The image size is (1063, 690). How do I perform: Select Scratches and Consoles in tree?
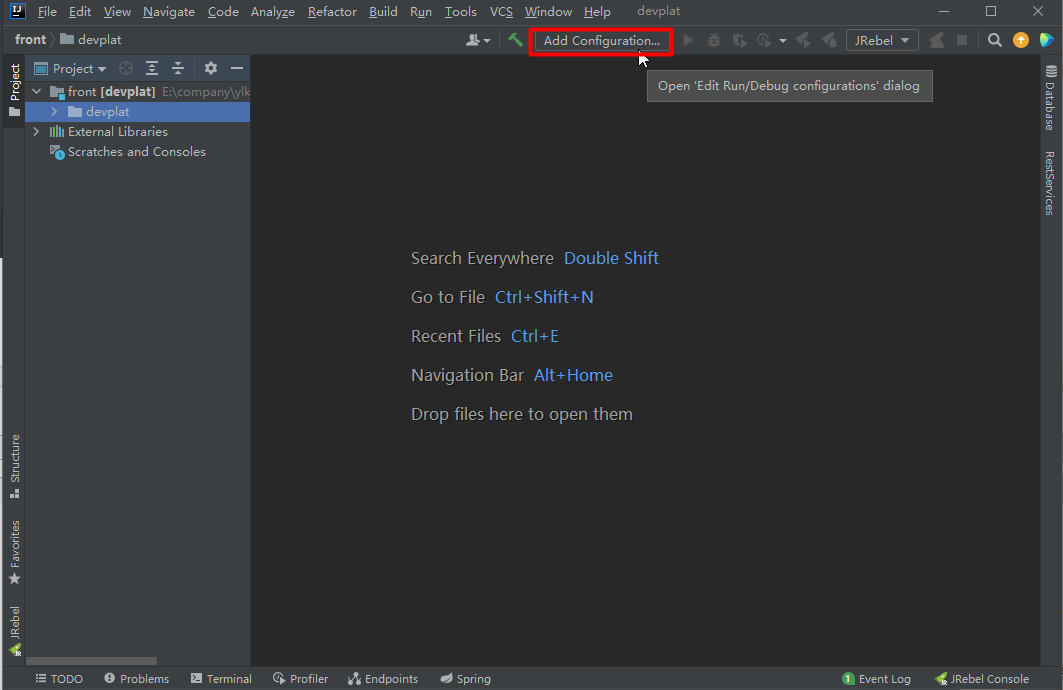(x=136, y=152)
